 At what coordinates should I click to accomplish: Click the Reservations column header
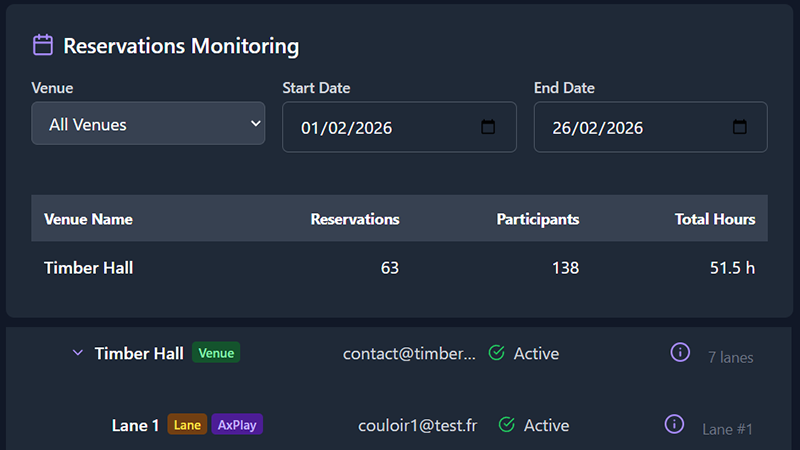[355, 219]
